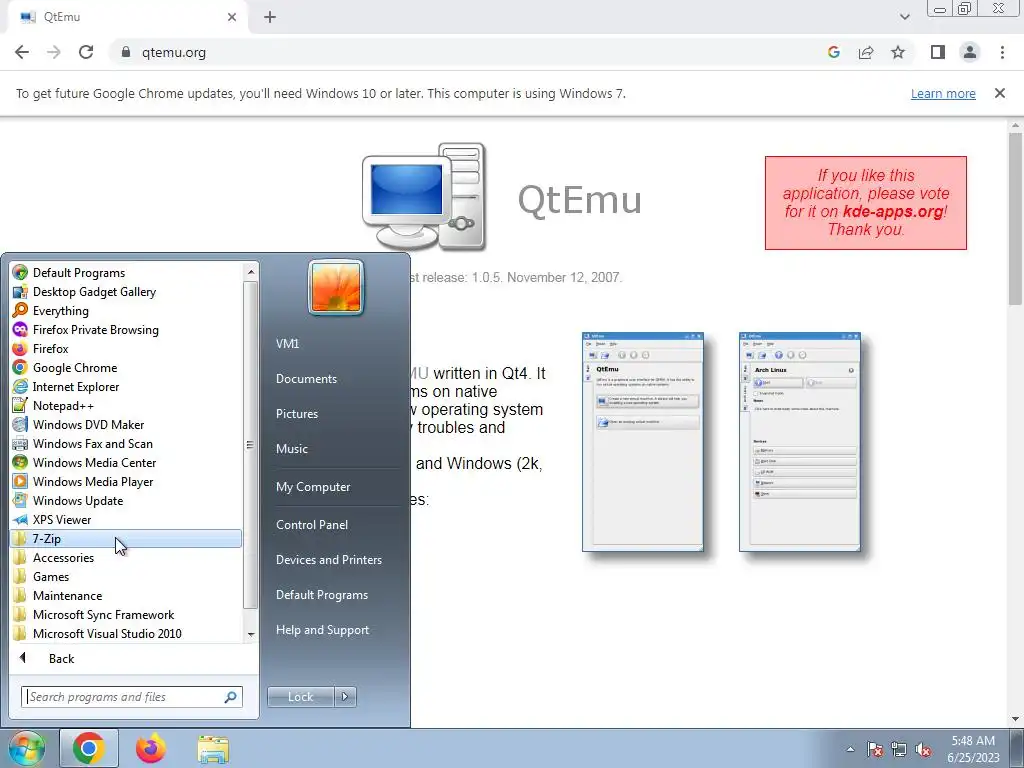Viewport: 1024px width, 768px height.
Task: Go back in Chrome
Action: tap(22, 52)
